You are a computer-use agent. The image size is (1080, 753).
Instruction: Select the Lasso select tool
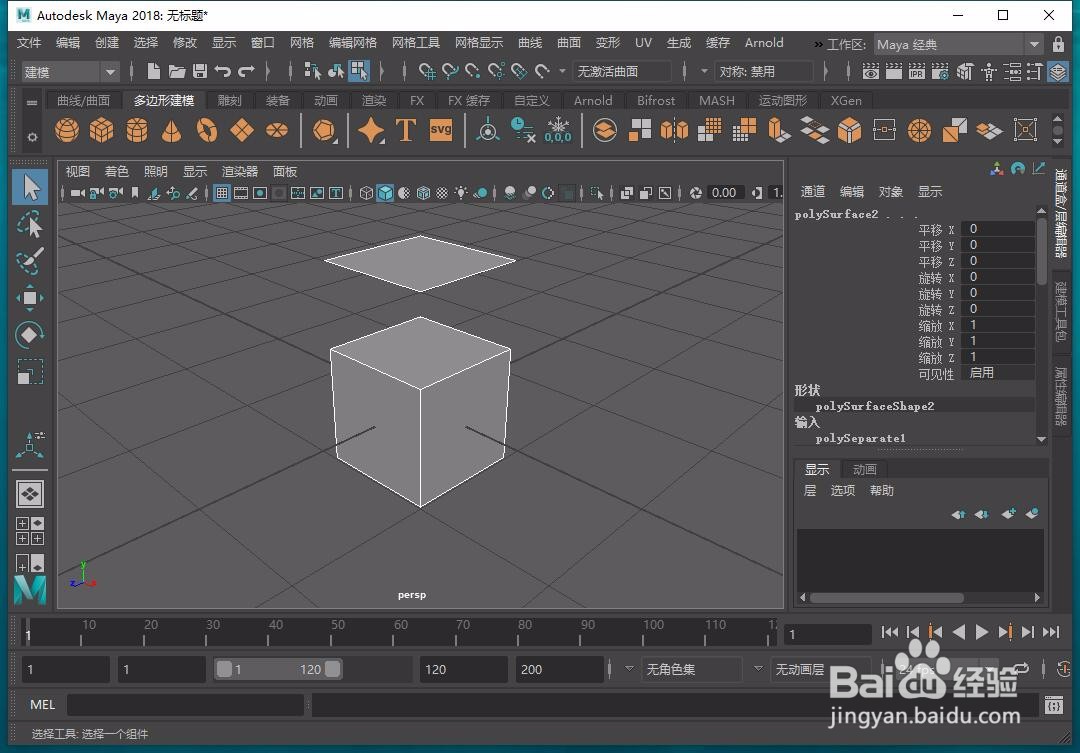[30, 225]
